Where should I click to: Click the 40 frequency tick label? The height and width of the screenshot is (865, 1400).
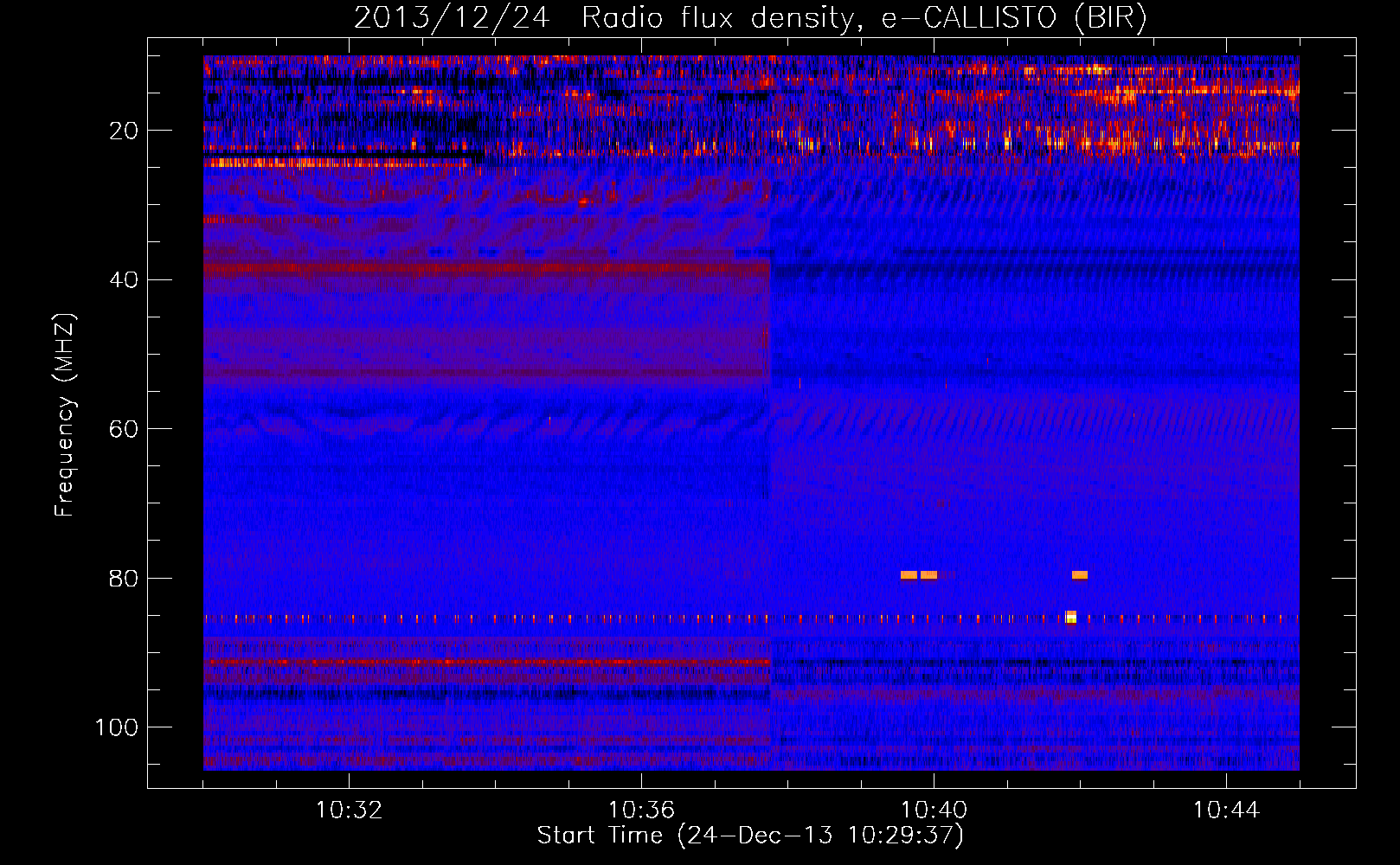coord(124,280)
